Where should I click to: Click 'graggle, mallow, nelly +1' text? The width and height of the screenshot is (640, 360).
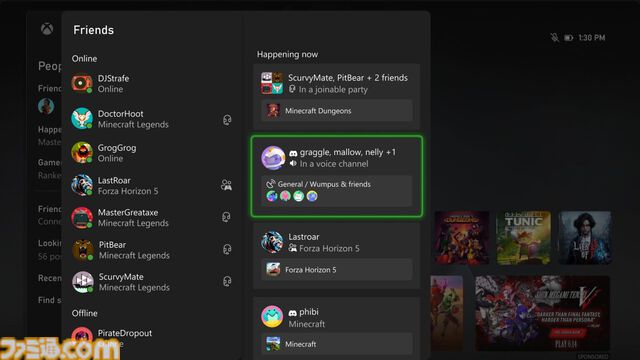[x=348, y=152]
